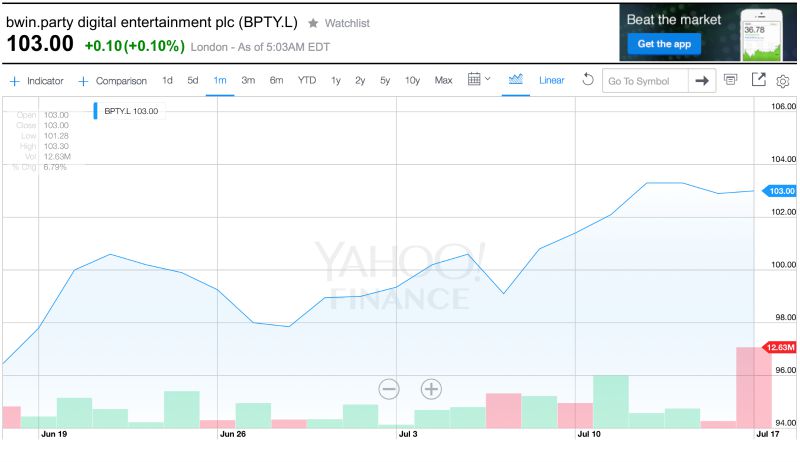Click the star icon beside Watchlist
The width and height of the screenshot is (800, 462).
point(313,22)
